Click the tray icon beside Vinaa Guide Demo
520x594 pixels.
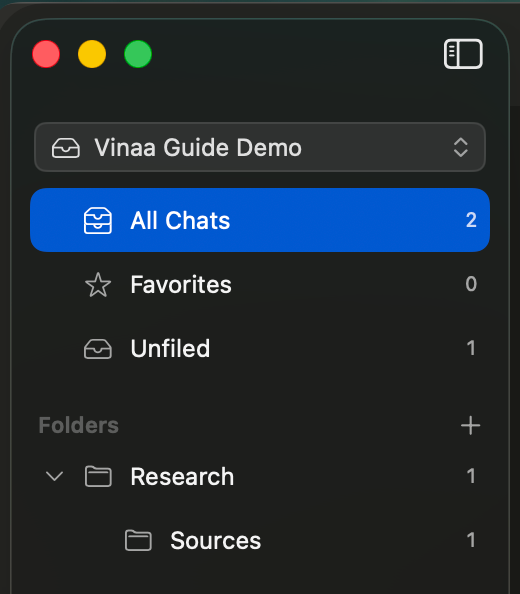pyautogui.click(x=66, y=147)
